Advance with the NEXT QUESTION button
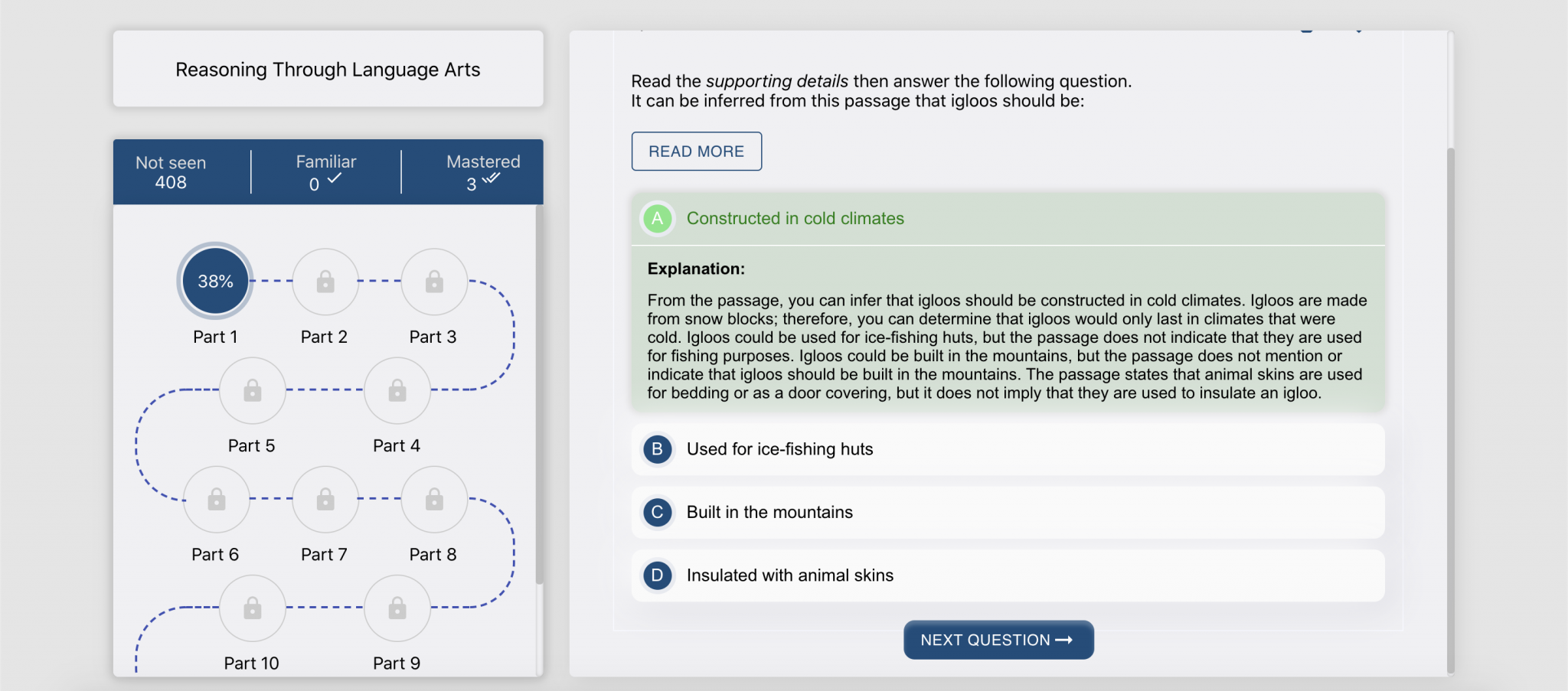The width and height of the screenshot is (1568, 691). click(998, 640)
